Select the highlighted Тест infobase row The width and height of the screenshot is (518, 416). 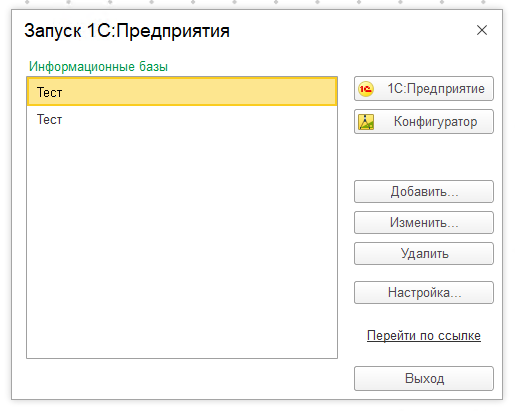pos(182,92)
